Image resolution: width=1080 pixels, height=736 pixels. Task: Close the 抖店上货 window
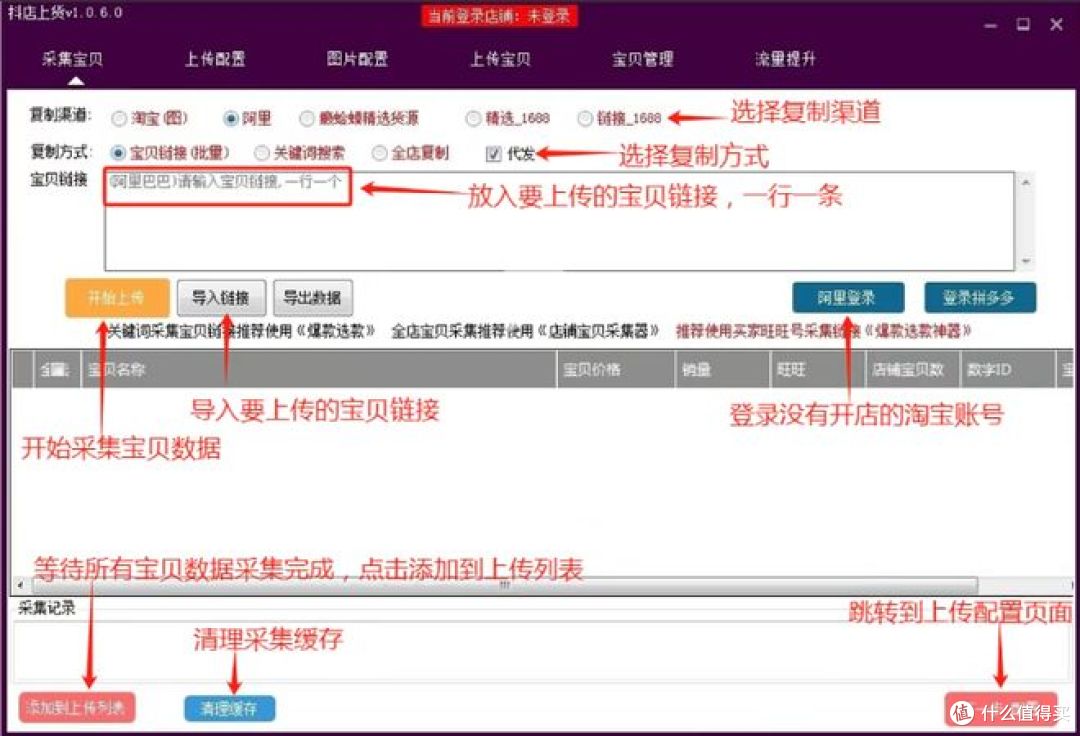(1057, 25)
